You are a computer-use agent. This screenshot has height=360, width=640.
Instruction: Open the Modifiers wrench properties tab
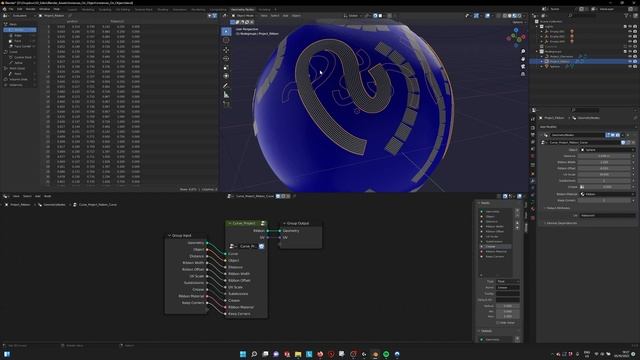pos(533,181)
